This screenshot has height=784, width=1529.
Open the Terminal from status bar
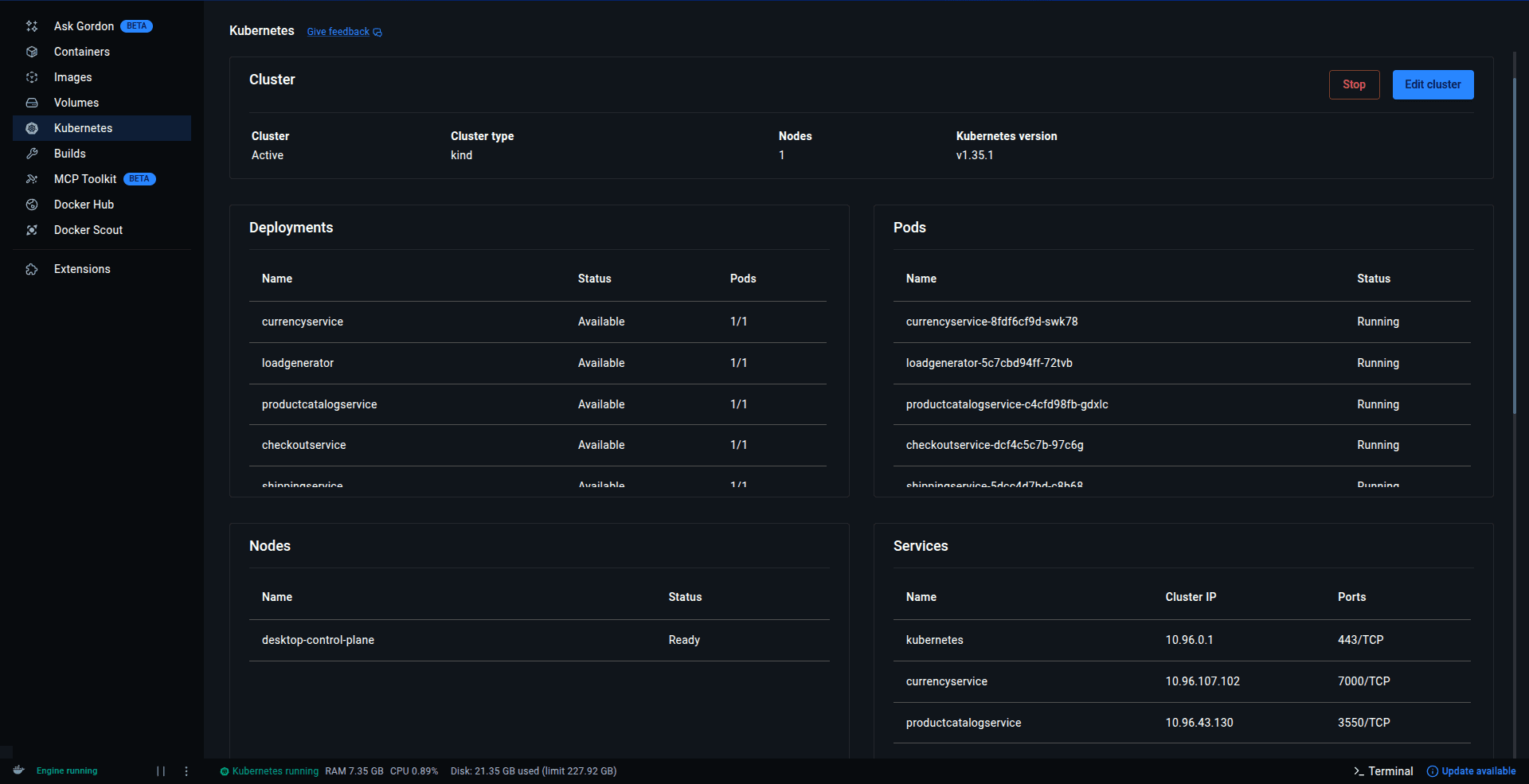1383,771
